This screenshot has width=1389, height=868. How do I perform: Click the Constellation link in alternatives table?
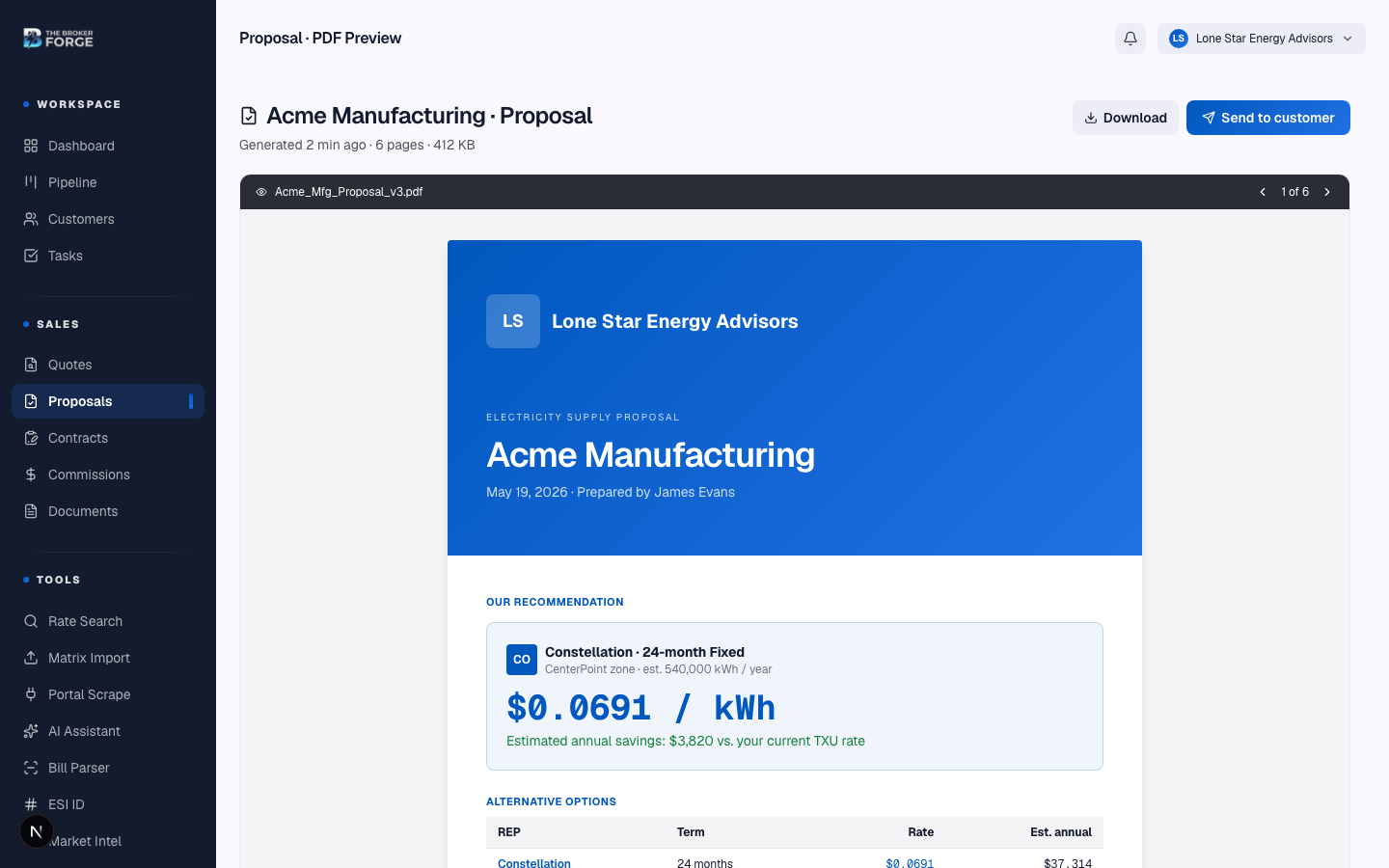coord(534,863)
